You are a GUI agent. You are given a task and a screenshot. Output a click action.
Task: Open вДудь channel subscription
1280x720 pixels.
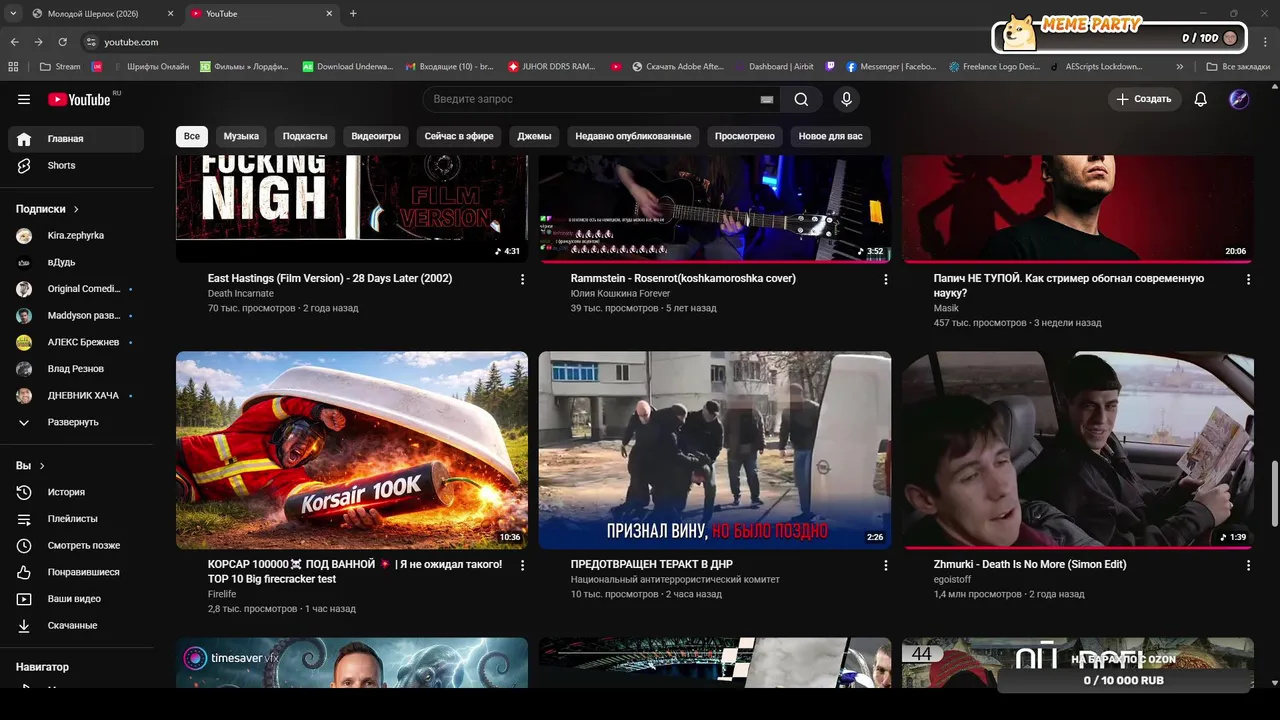point(76,262)
